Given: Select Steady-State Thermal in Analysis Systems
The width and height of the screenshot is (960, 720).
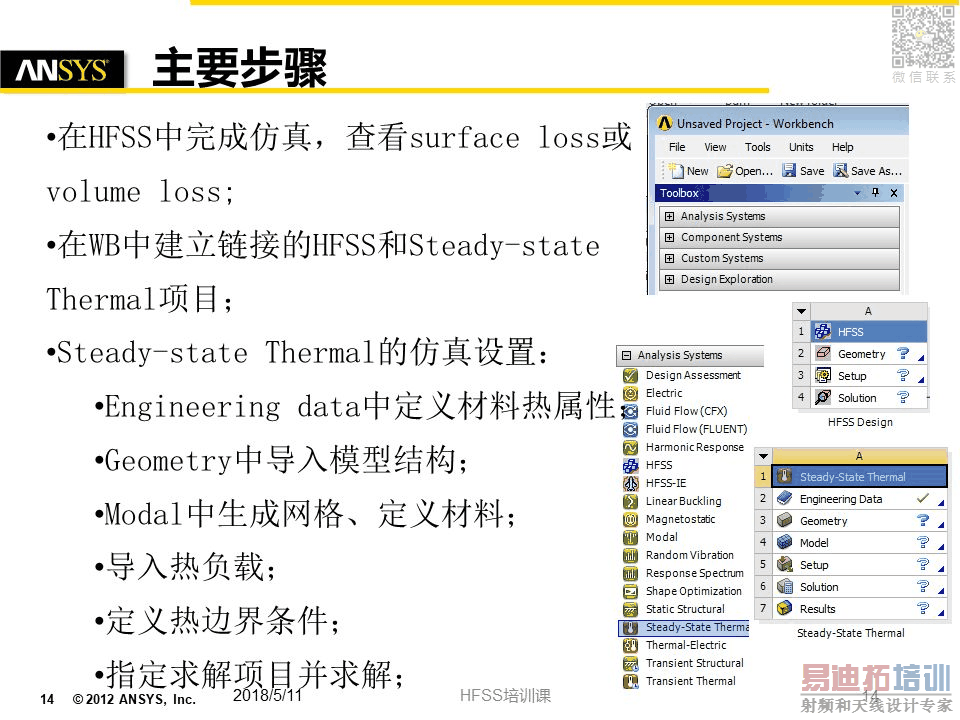Looking at the screenshot, I should pos(684,628).
